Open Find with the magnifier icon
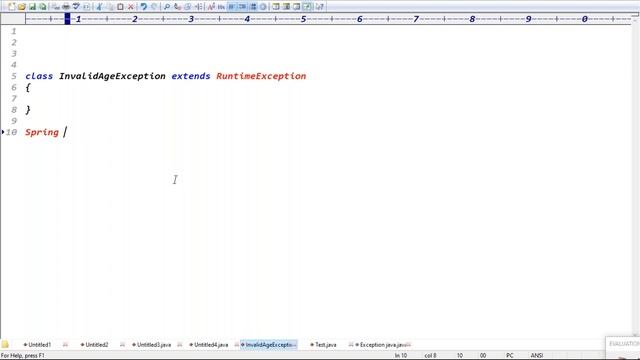The height and width of the screenshot is (360, 640). click(167, 7)
